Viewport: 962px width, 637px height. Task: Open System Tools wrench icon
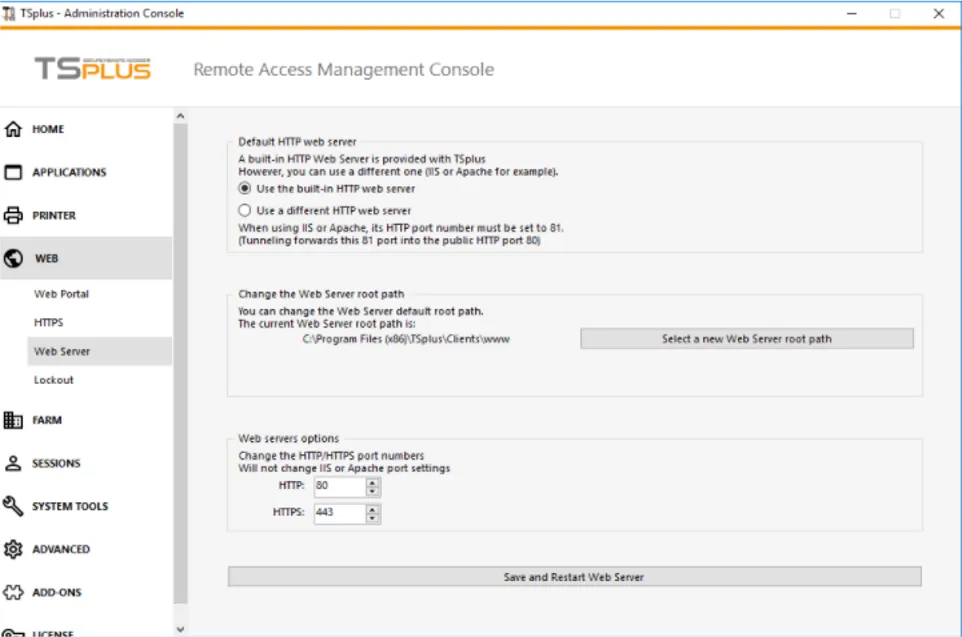click(13, 506)
